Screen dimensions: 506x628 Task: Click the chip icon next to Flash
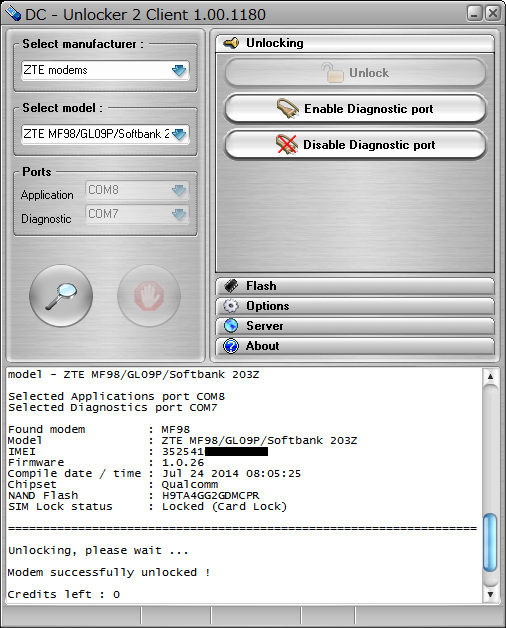pos(231,286)
